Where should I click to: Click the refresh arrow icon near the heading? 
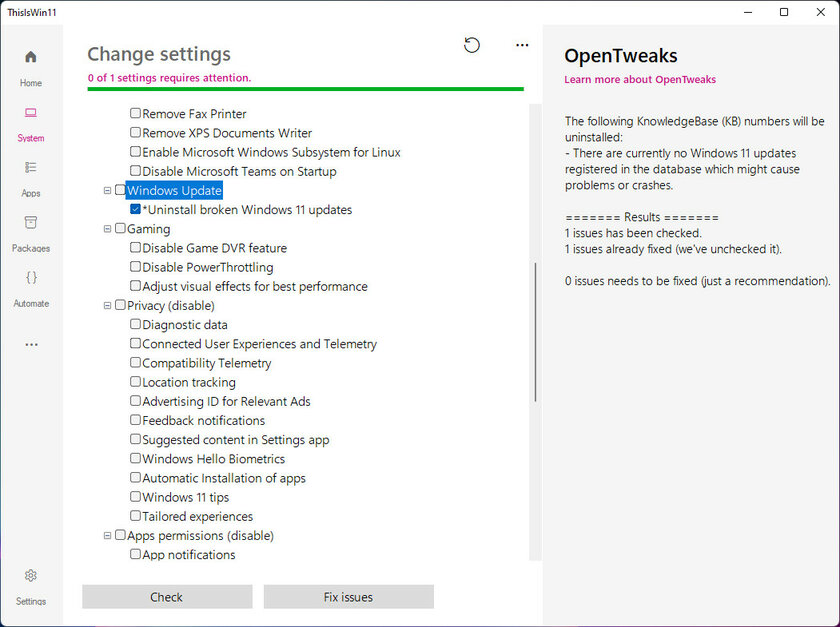tap(471, 45)
